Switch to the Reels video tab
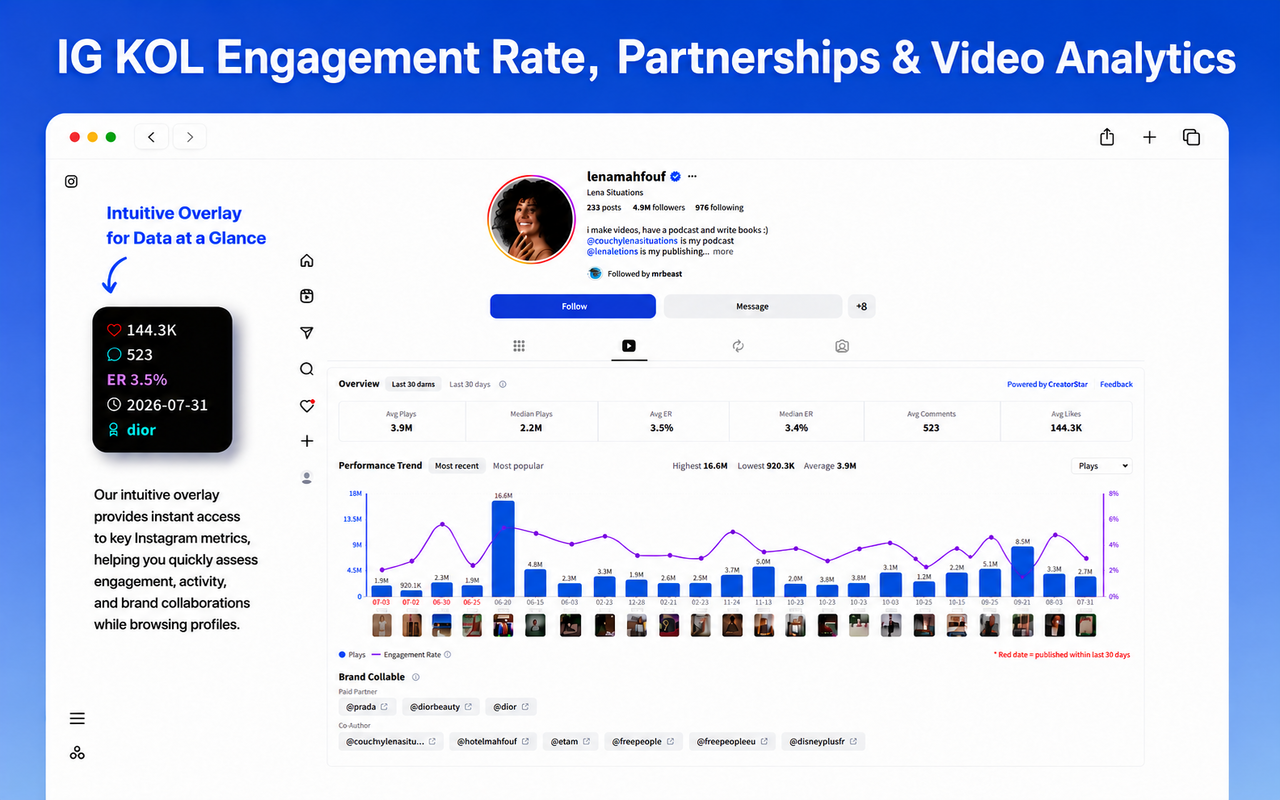This screenshot has width=1280, height=800. click(x=629, y=346)
